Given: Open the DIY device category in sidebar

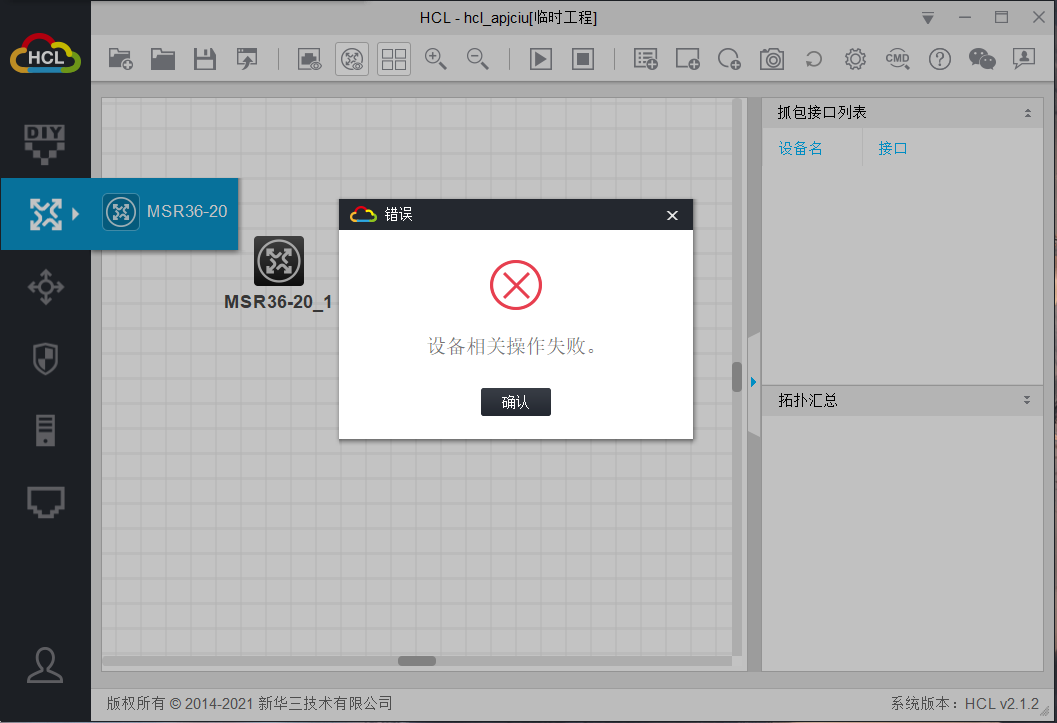Looking at the screenshot, I should [x=44, y=142].
